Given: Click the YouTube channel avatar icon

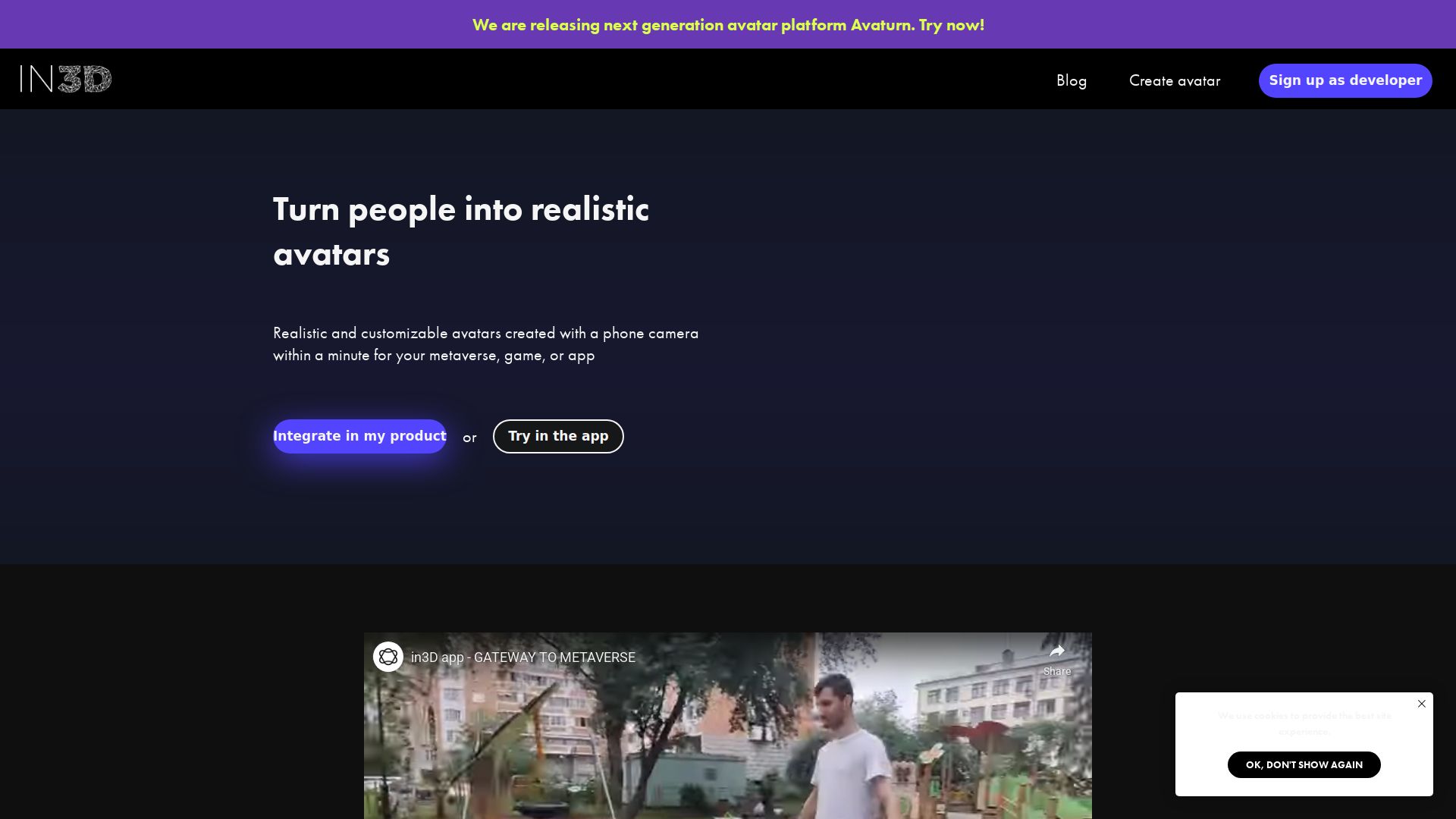Looking at the screenshot, I should pos(388,657).
